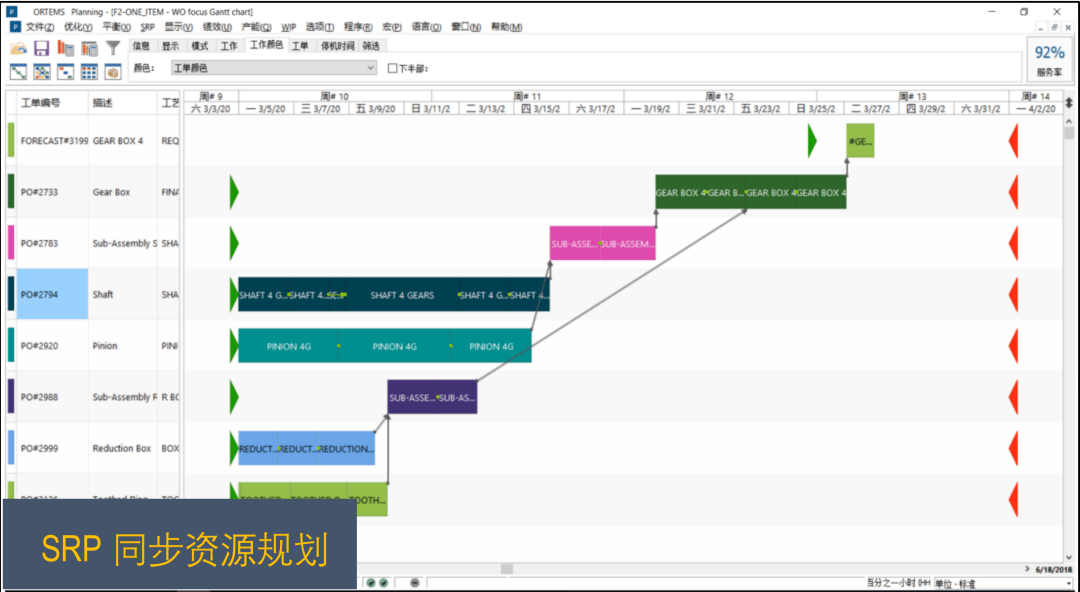This screenshot has height=592, width=1080.
Task: Click the red end marker of FORECAST#3199 row
Action: tap(1013, 141)
